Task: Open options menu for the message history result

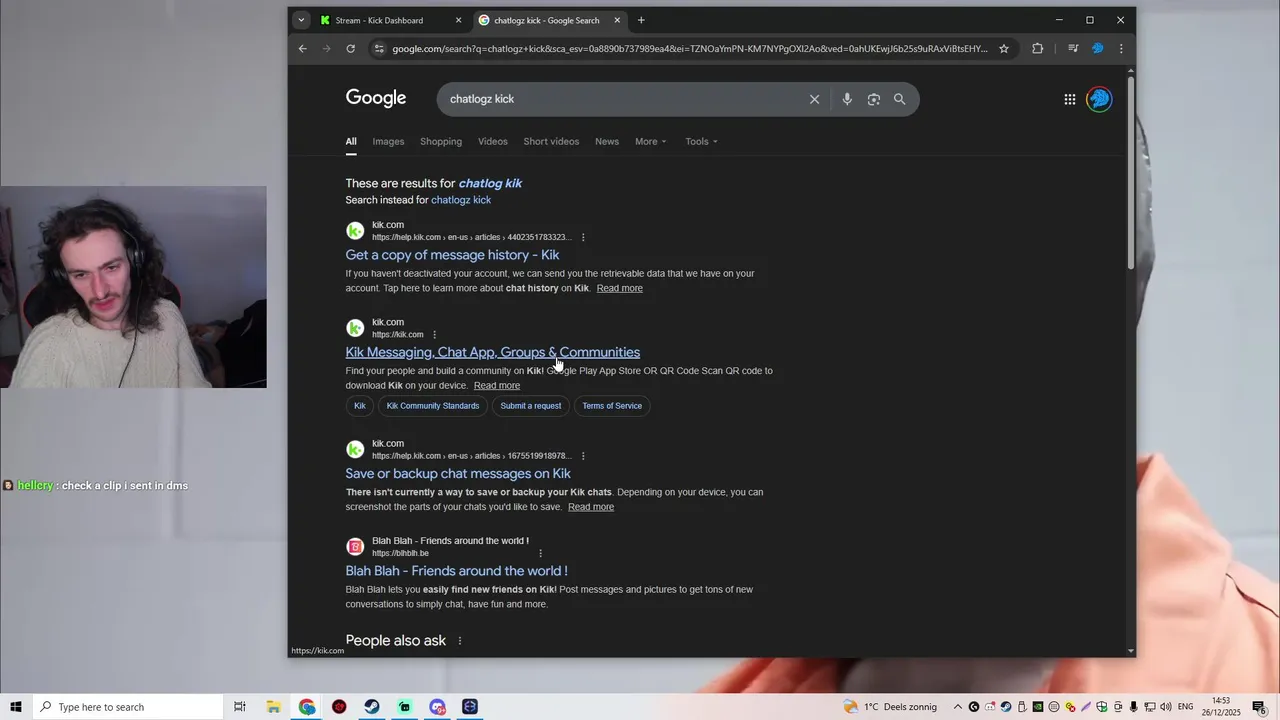Action: pyautogui.click(x=583, y=237)
